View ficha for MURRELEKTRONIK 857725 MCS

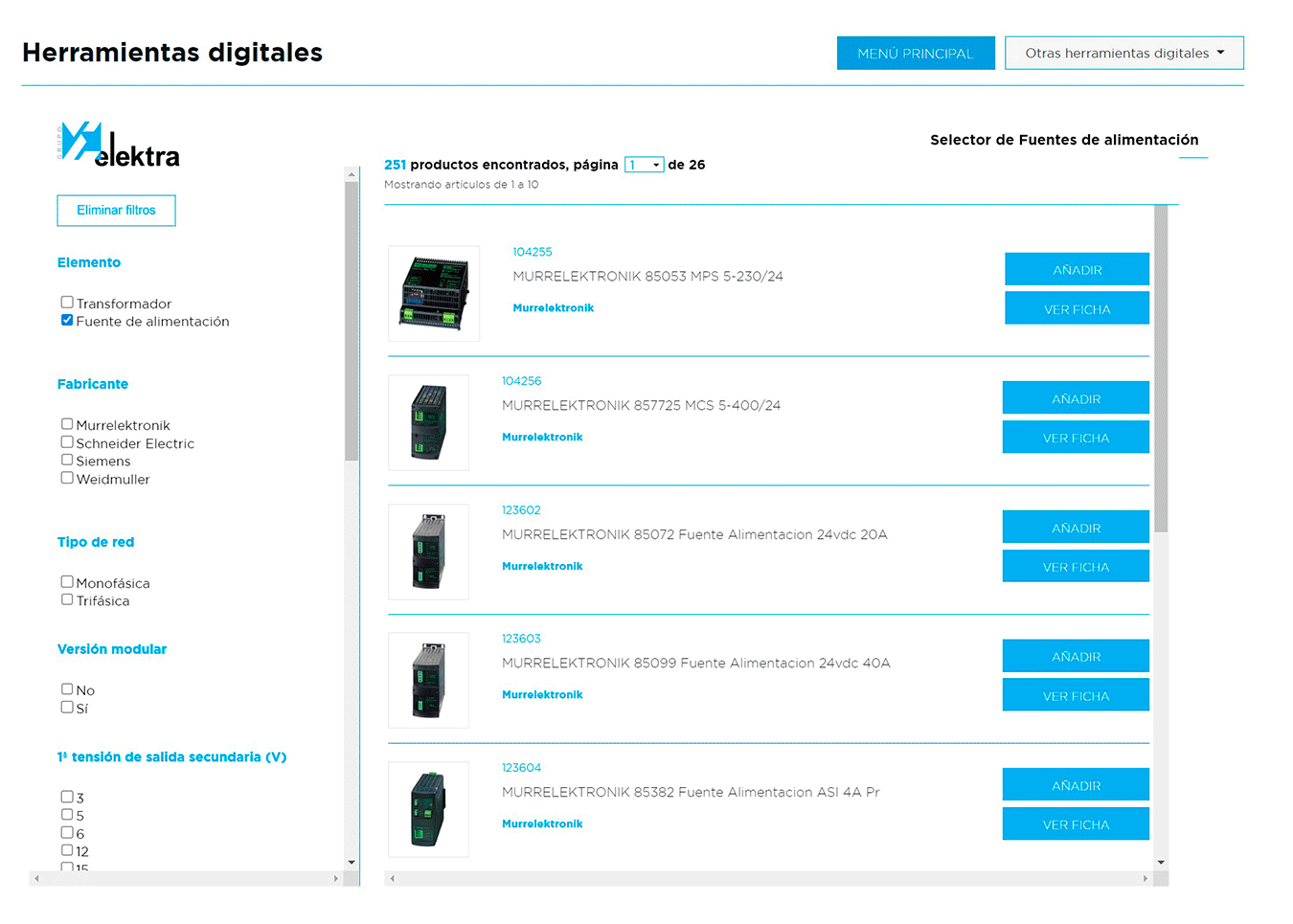tap(1076, 437)
